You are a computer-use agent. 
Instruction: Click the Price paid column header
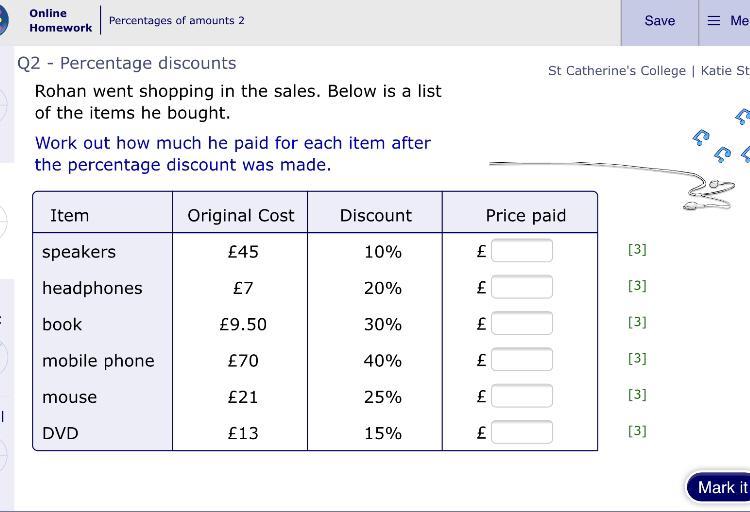point(525,215)
